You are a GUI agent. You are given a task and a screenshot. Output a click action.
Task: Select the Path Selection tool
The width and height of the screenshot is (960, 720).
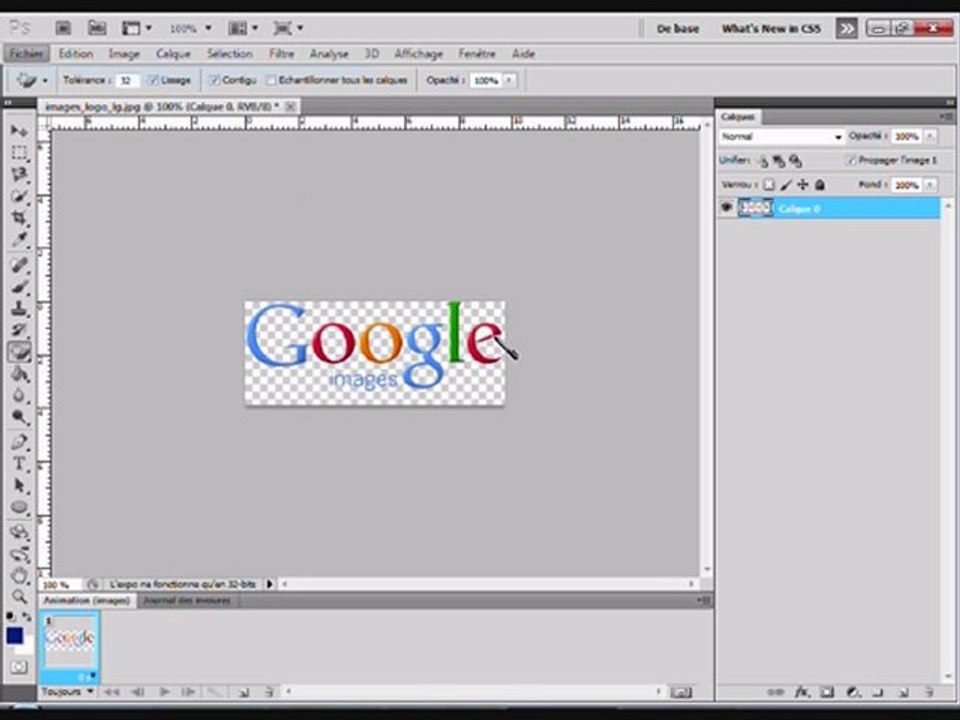pyautogui.click(x=19, y=486)
